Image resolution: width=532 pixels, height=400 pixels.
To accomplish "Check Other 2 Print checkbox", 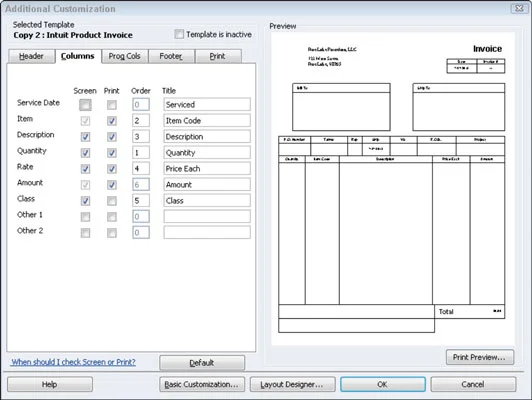I will pyautogui.click(x=112, y=233).
